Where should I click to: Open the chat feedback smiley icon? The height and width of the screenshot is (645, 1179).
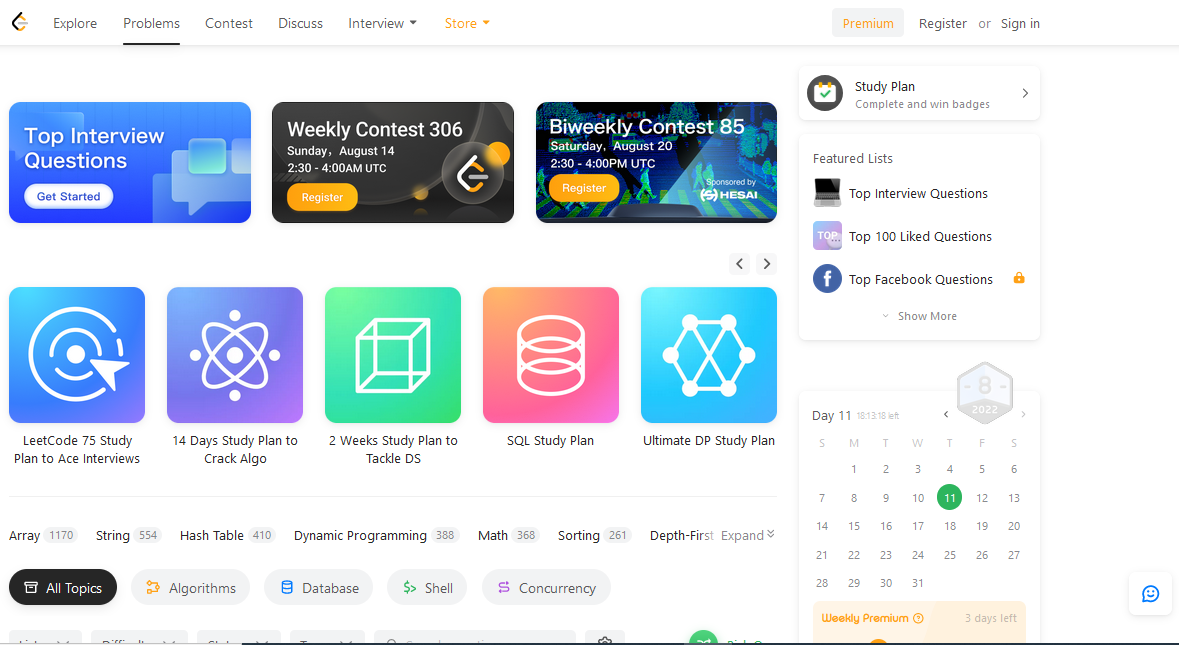pos(1150,594)
